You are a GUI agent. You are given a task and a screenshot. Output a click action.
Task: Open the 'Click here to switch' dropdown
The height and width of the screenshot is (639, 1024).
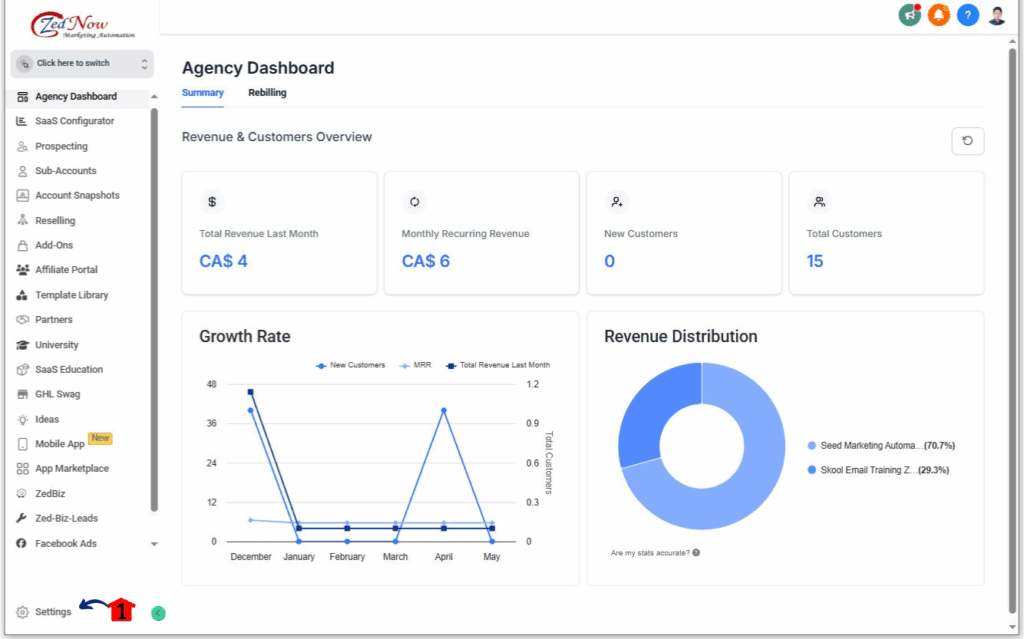point(82,64)
